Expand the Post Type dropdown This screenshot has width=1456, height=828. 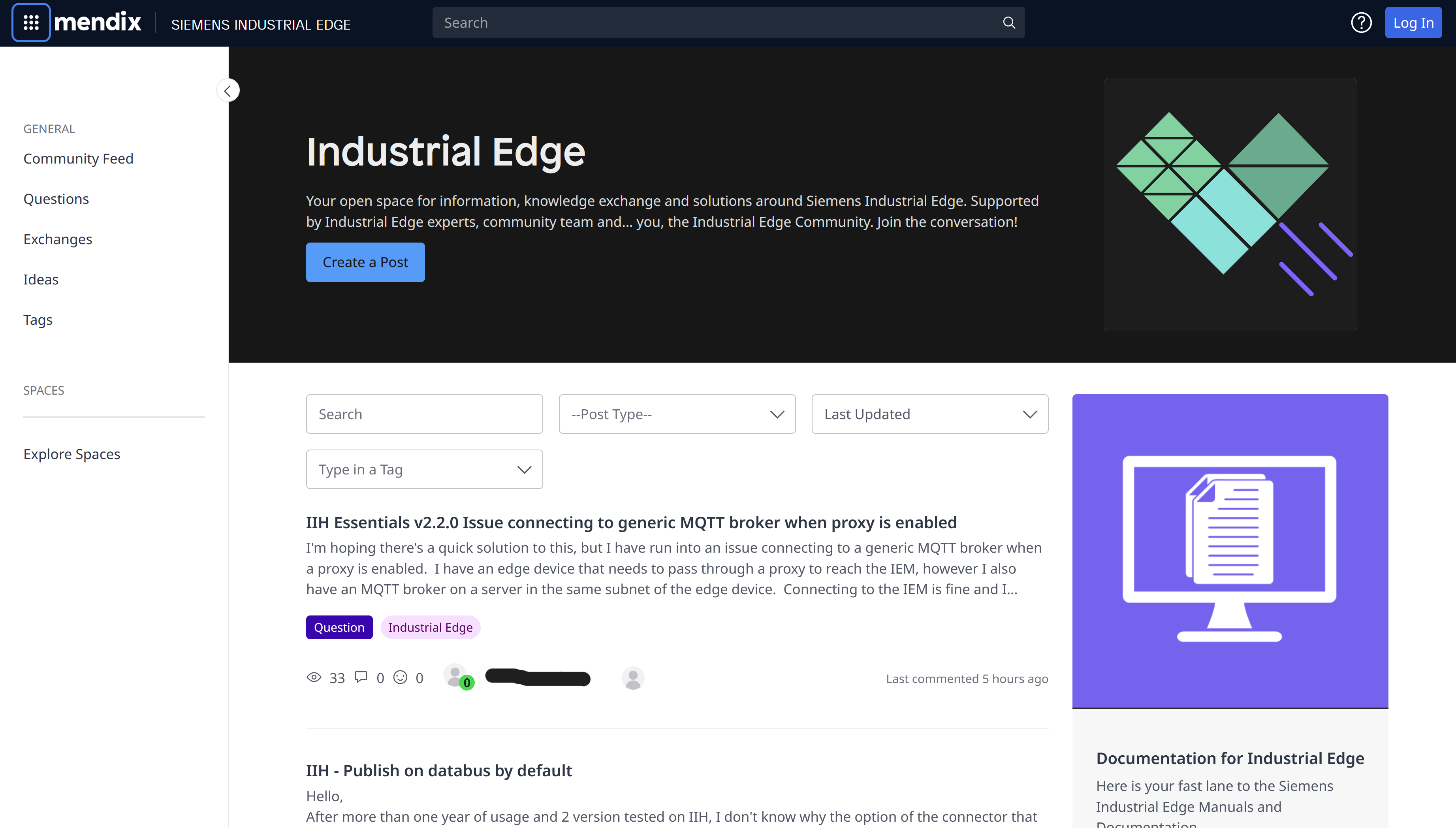click(x=677, y=414)
